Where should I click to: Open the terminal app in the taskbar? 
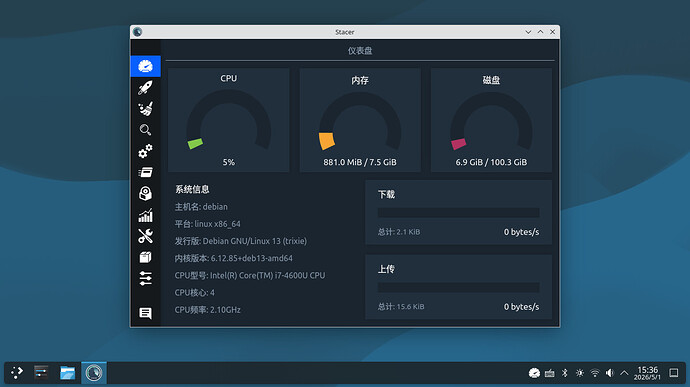click(x=41, y=372)
